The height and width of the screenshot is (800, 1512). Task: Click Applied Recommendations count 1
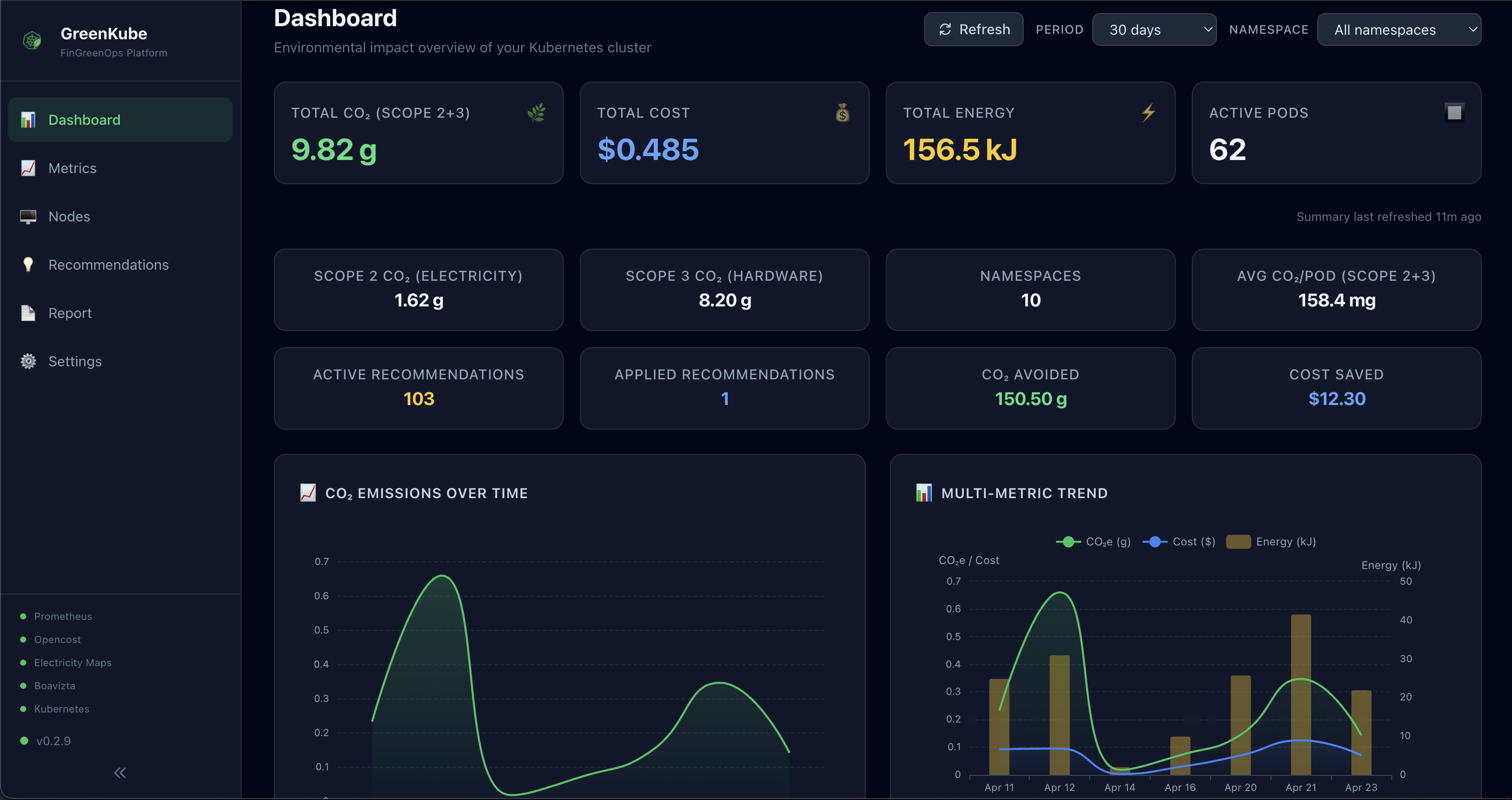[725, 398]
